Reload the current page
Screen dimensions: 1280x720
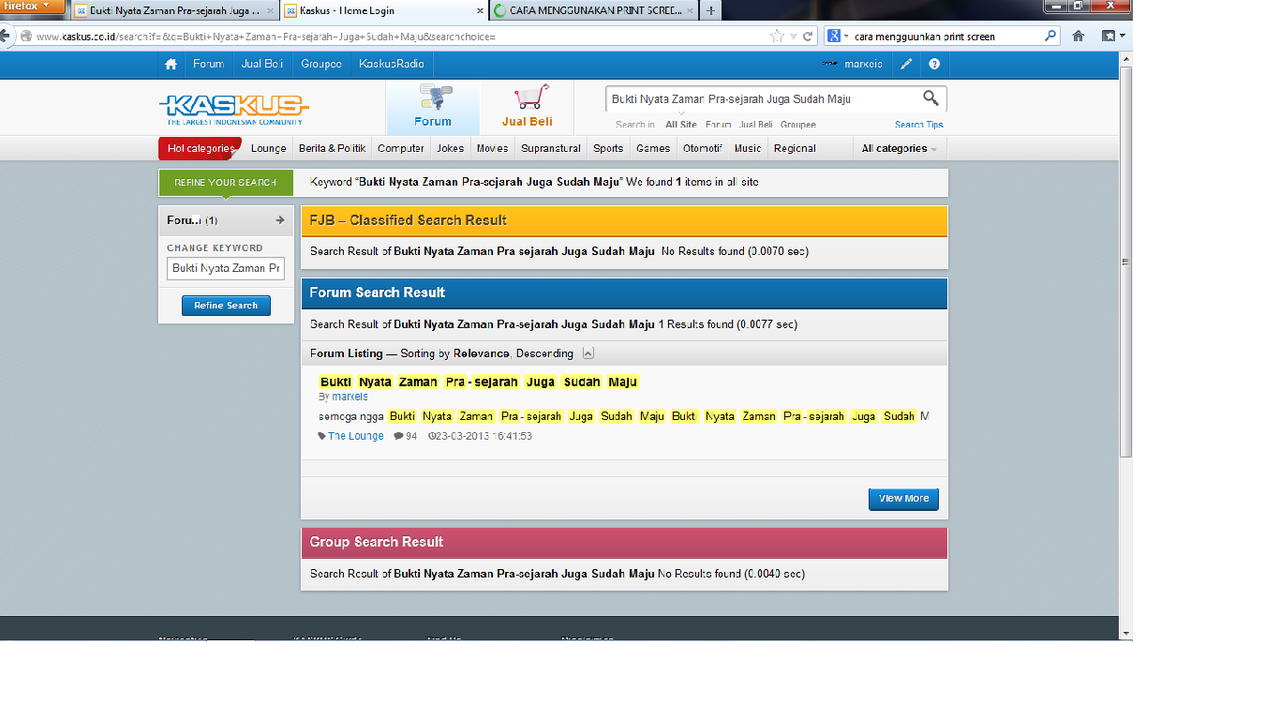point(808,37)
